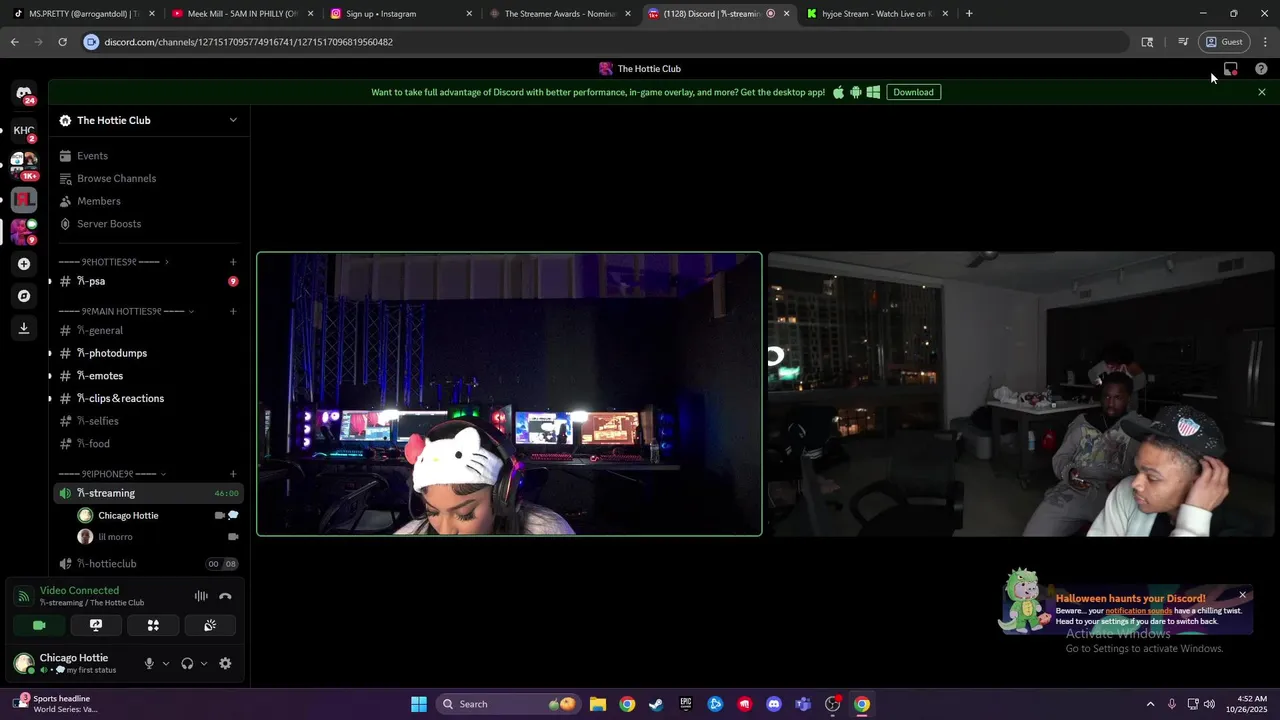
Task: Reload the page in Chrome
Action: pos(62,42)
